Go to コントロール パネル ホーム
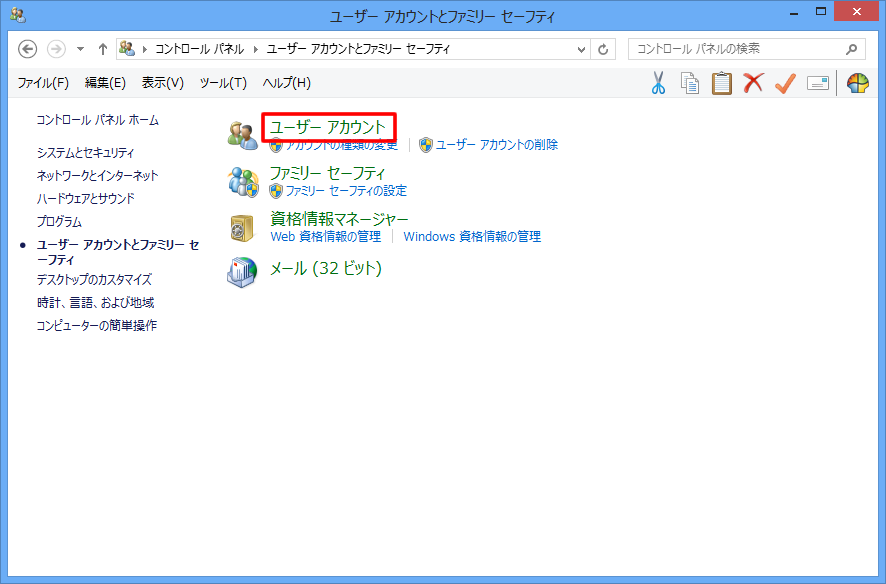This screenshot has height=584, width=886. coord(98,120)
